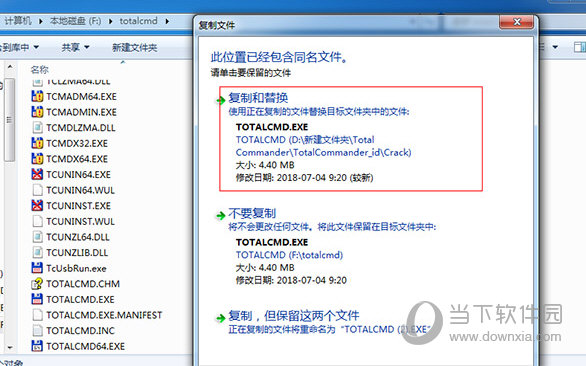The width and height of the screenshot is (586, 366).
Task: Click the TCMDLZMA.DLL file icon
Action: point(37,127)
